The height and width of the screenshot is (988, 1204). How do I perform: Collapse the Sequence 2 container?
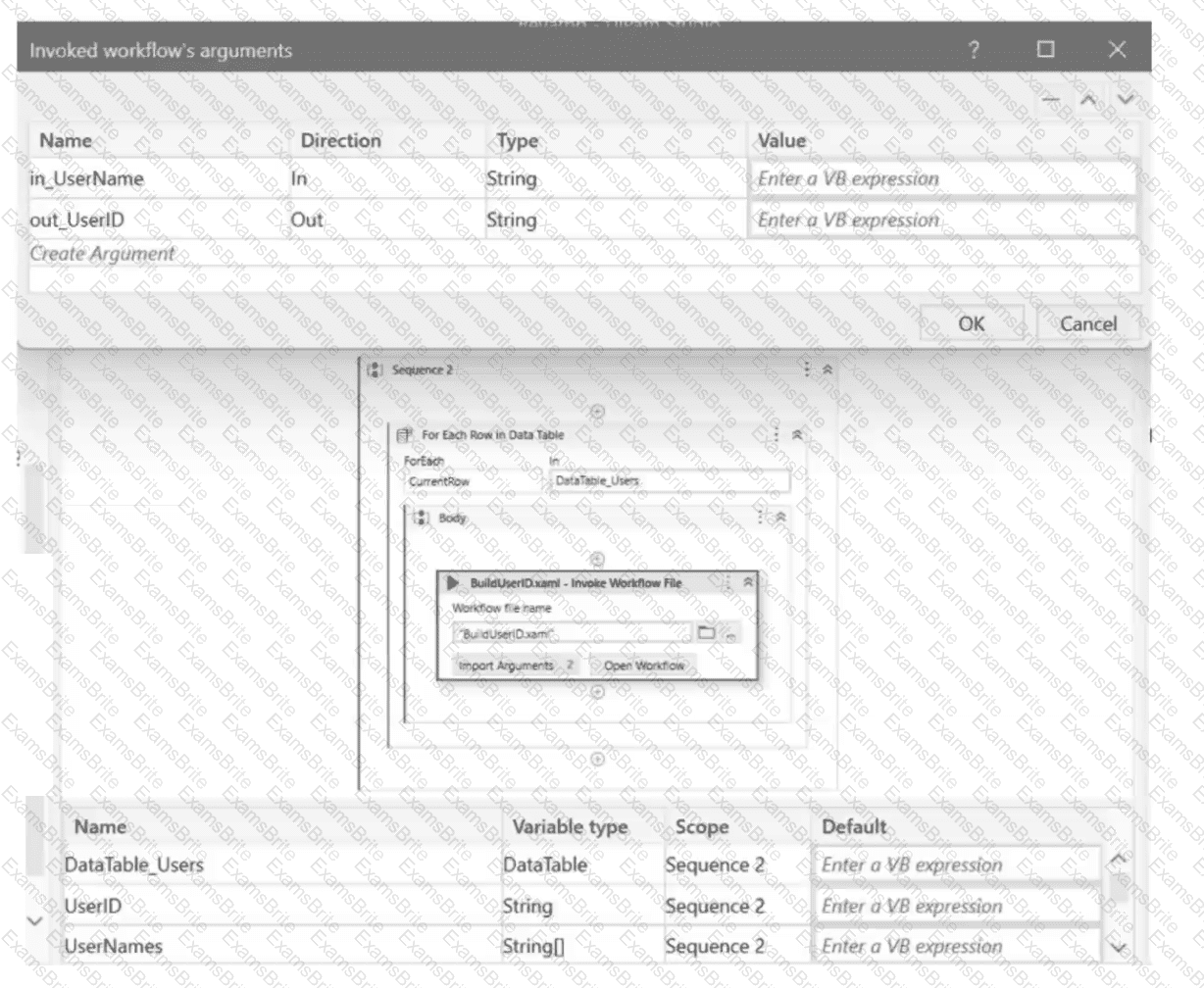point(827,370)
